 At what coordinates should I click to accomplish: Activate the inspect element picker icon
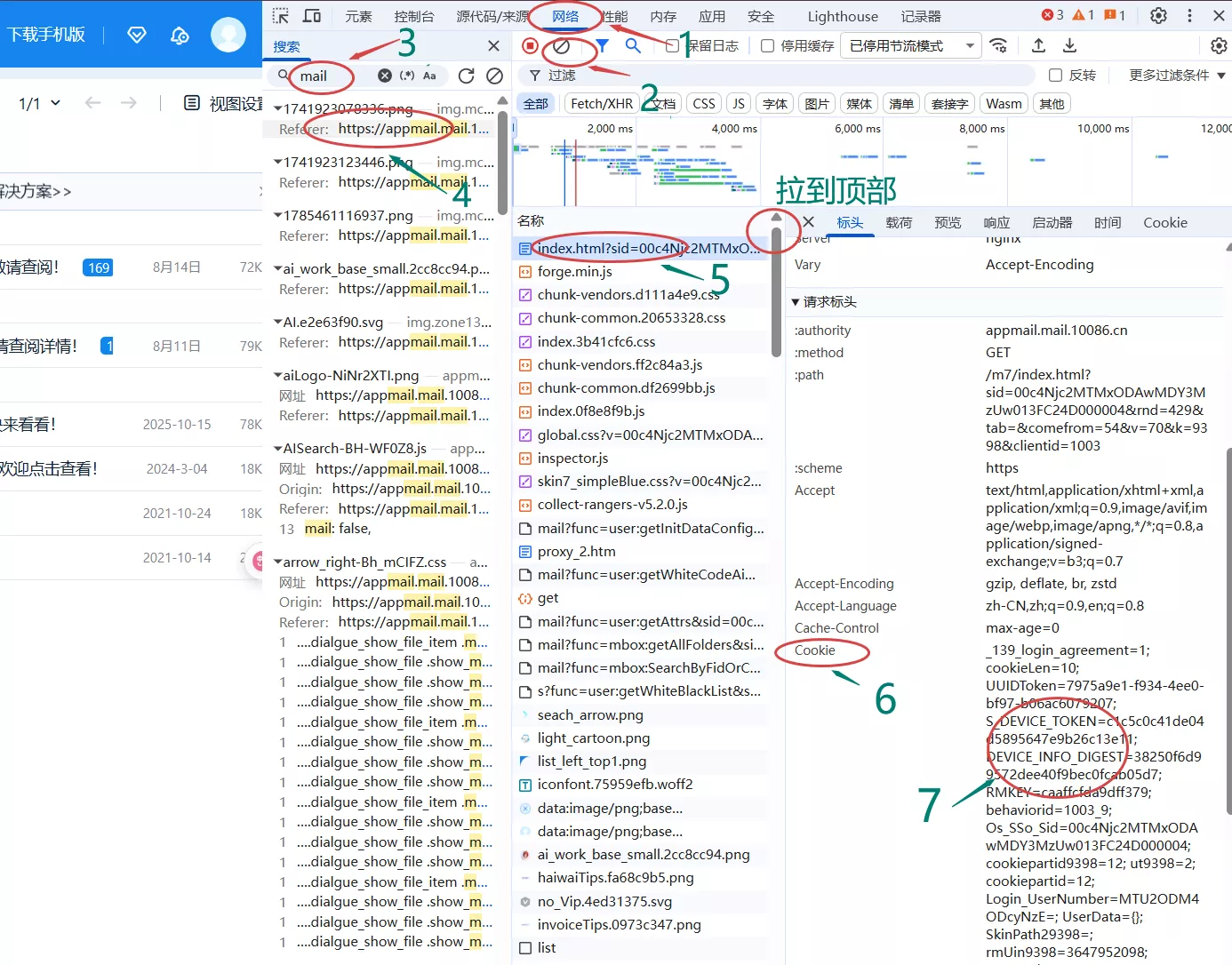(281, 16)
